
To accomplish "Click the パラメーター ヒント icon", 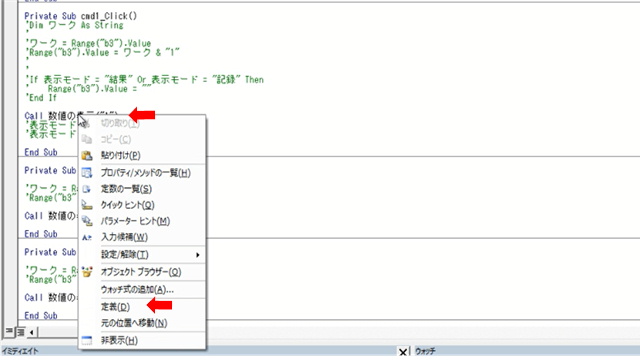I will tap(87, 221).
